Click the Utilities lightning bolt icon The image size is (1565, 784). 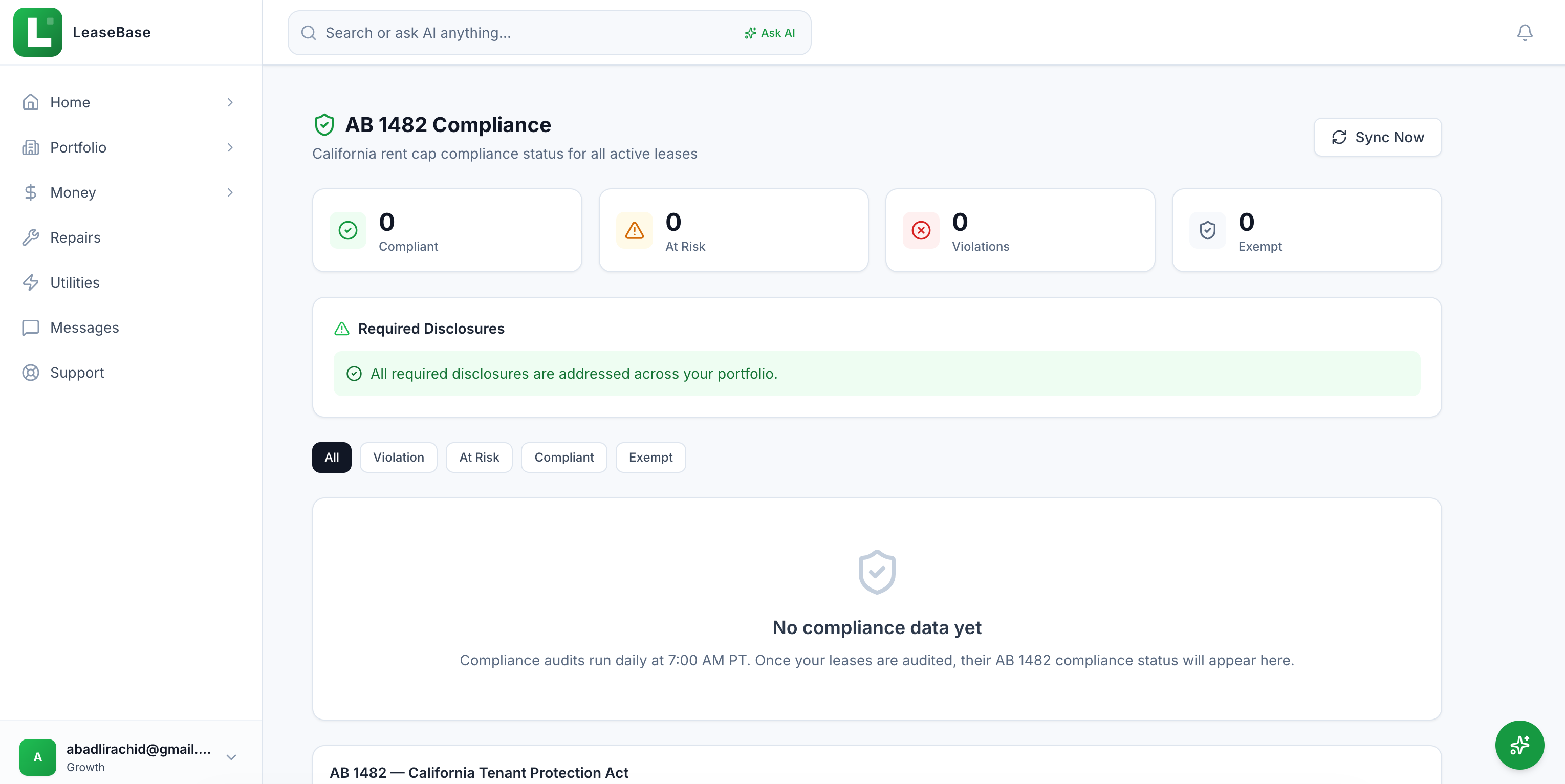(30, 282)
